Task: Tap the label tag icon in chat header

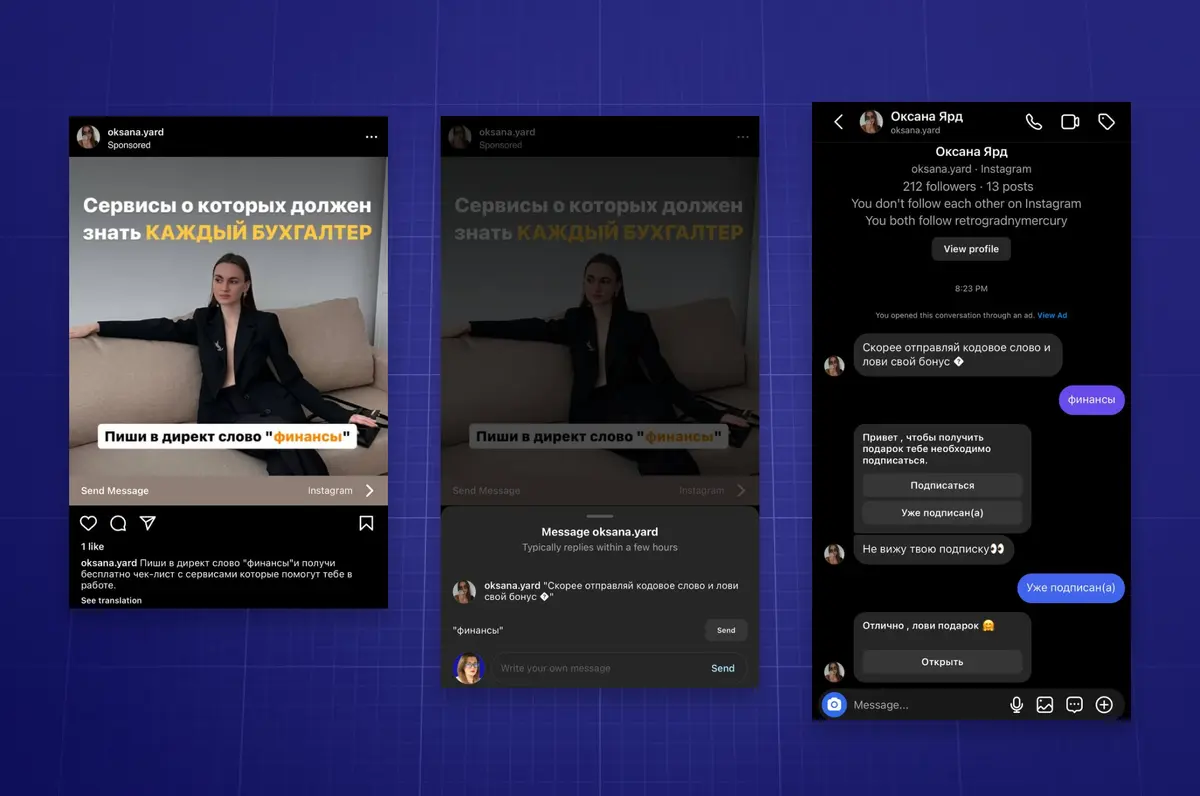Action: click(x=1106, y=122)
